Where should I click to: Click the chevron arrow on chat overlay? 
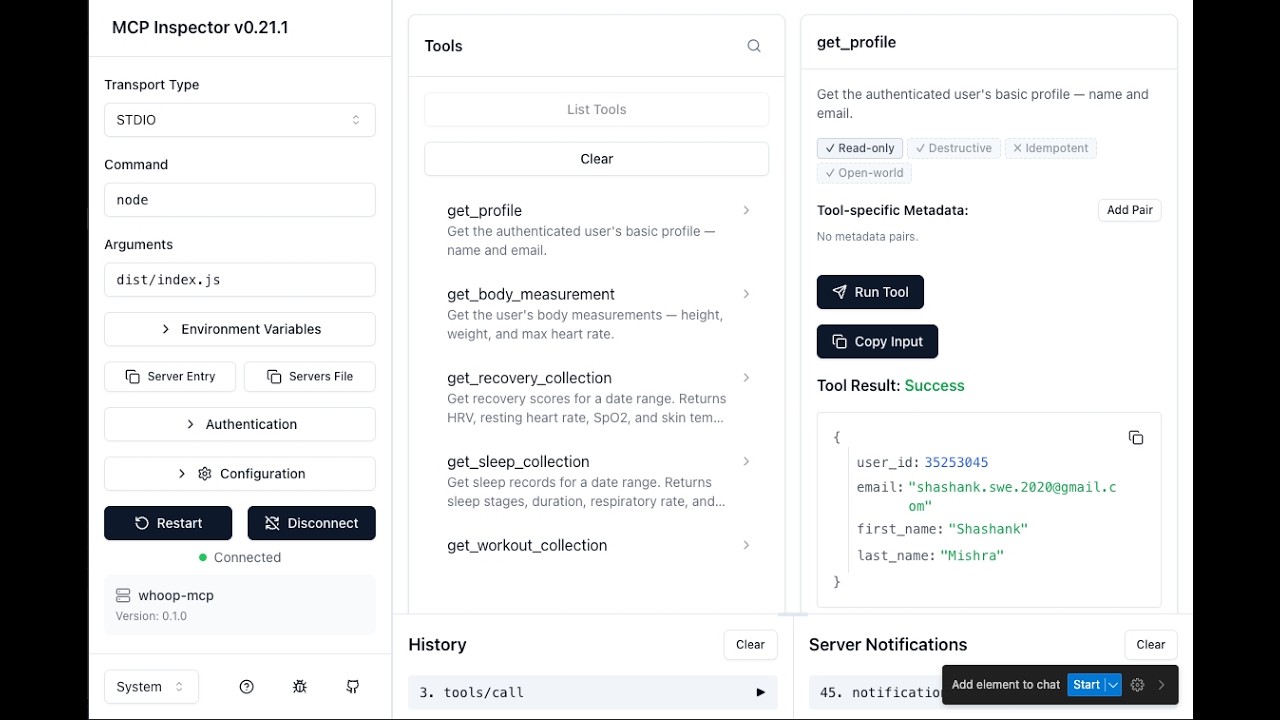point(1161,685)
